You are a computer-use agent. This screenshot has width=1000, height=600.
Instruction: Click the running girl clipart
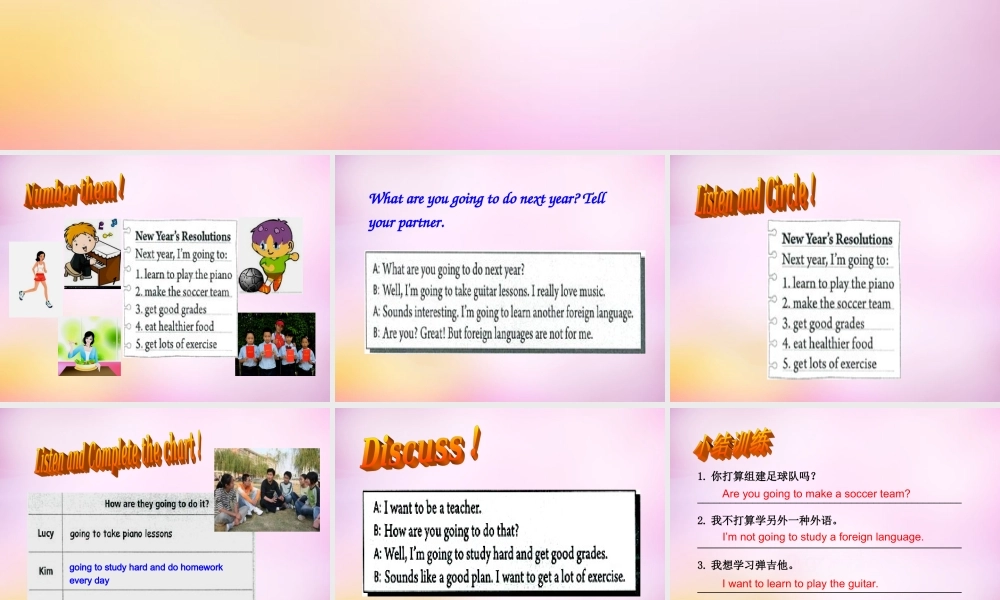[35, 278]
